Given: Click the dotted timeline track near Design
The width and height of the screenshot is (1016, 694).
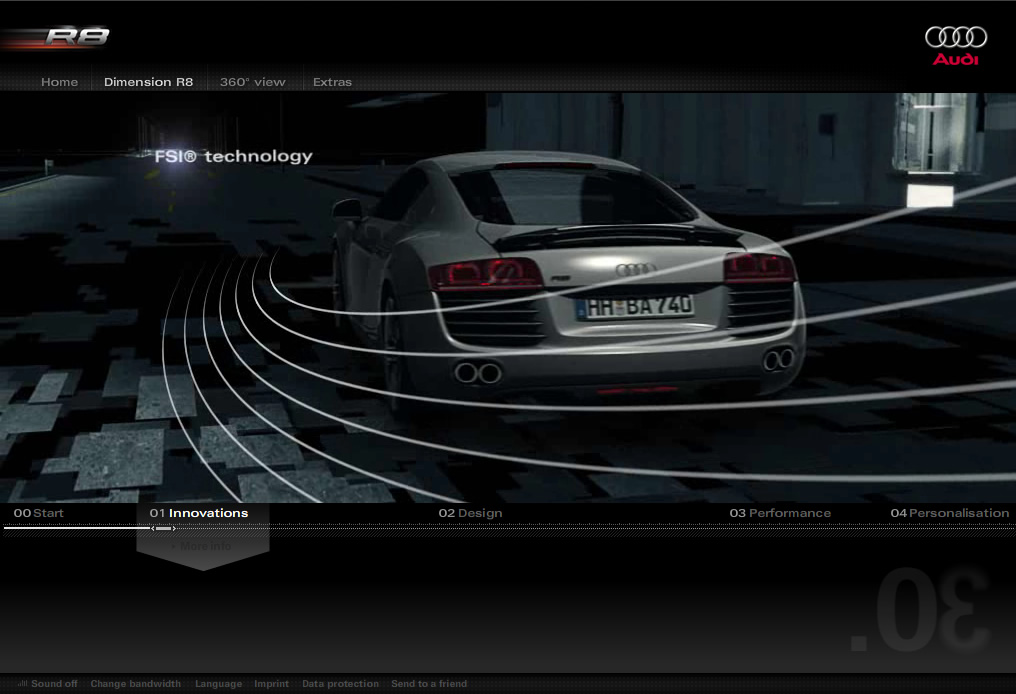Looking at the screenshot, I should (470, 528).
